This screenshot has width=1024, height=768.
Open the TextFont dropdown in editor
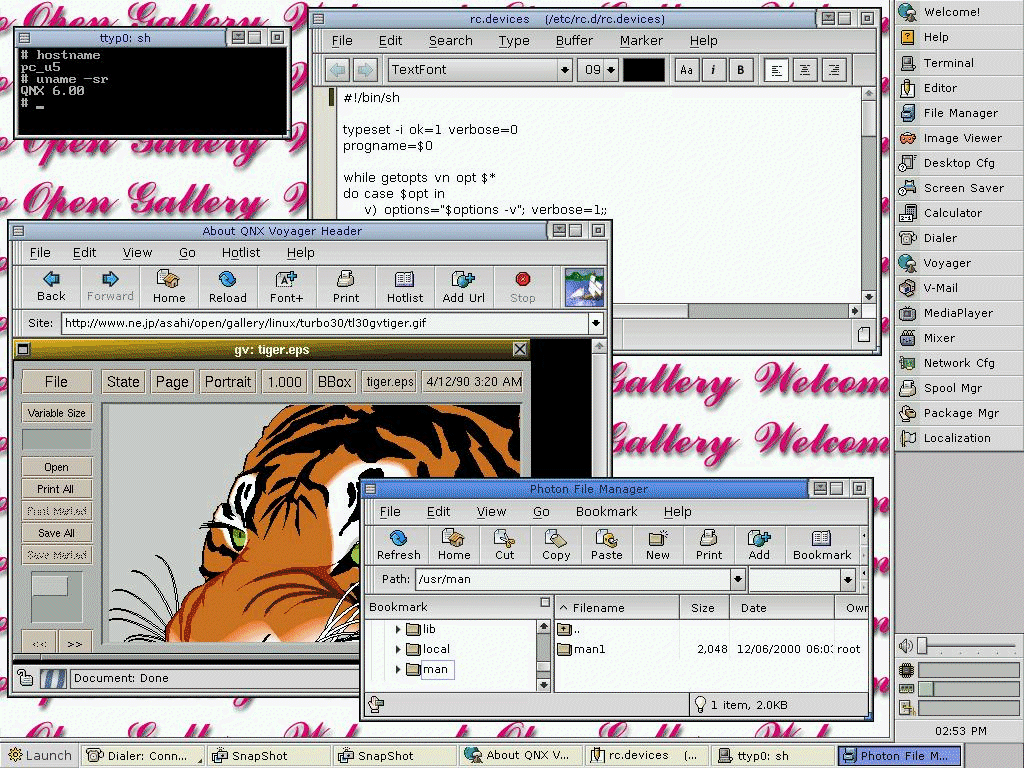pyautogui.click(x=565, y=70)
